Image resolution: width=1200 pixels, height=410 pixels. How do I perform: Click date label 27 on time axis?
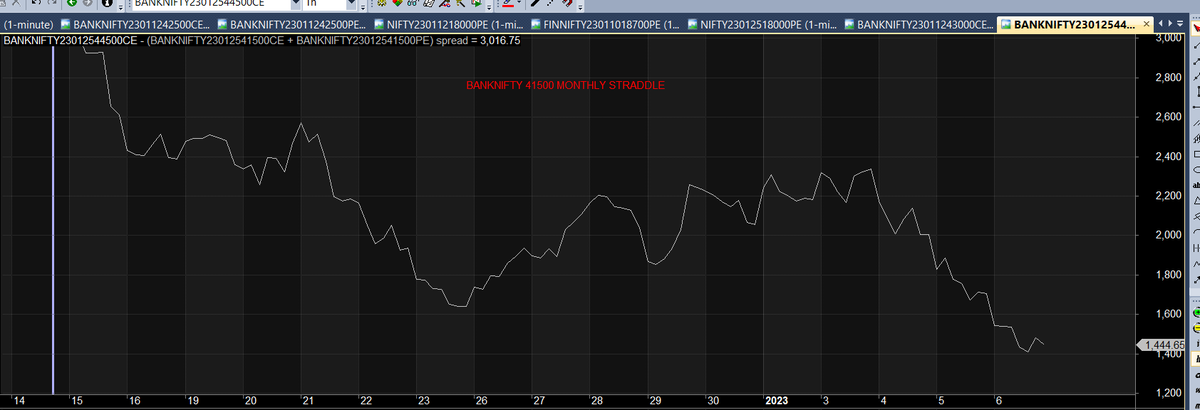(539, 400)
